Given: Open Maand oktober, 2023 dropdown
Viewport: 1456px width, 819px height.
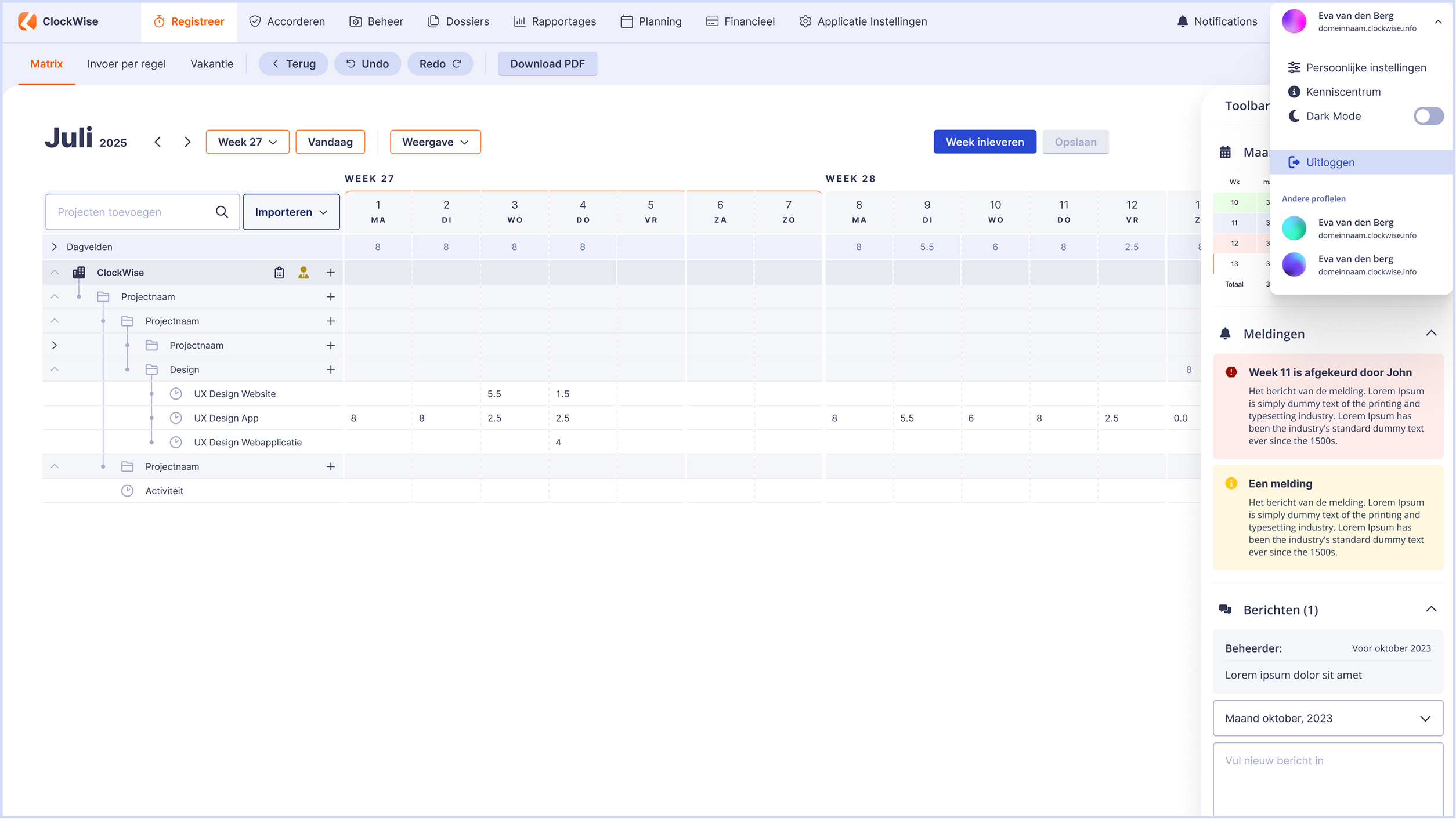Looking at the screenshot, I should tap(1328, 718).
